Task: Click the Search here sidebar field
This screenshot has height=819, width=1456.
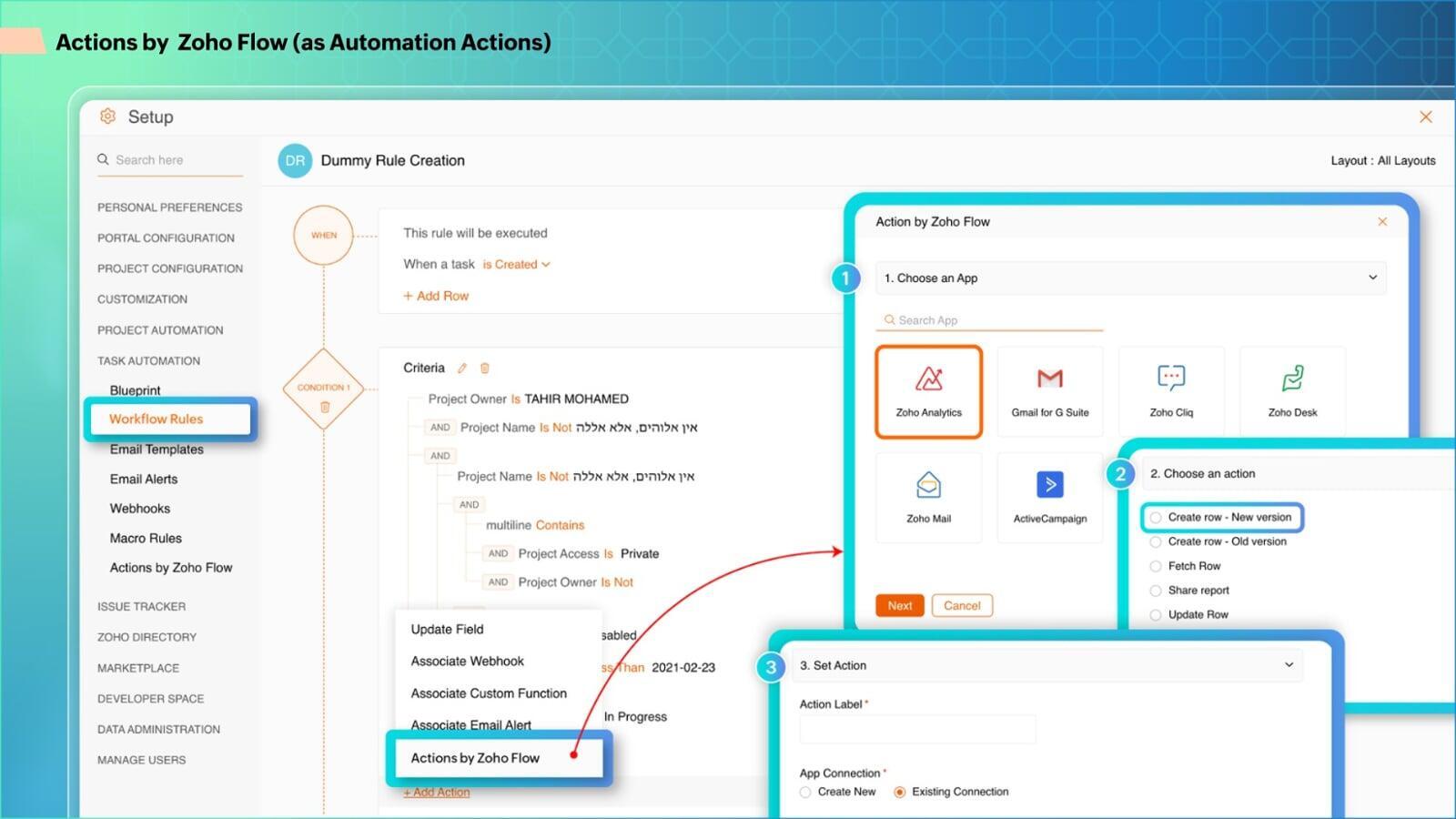Action: click(170, 160)
